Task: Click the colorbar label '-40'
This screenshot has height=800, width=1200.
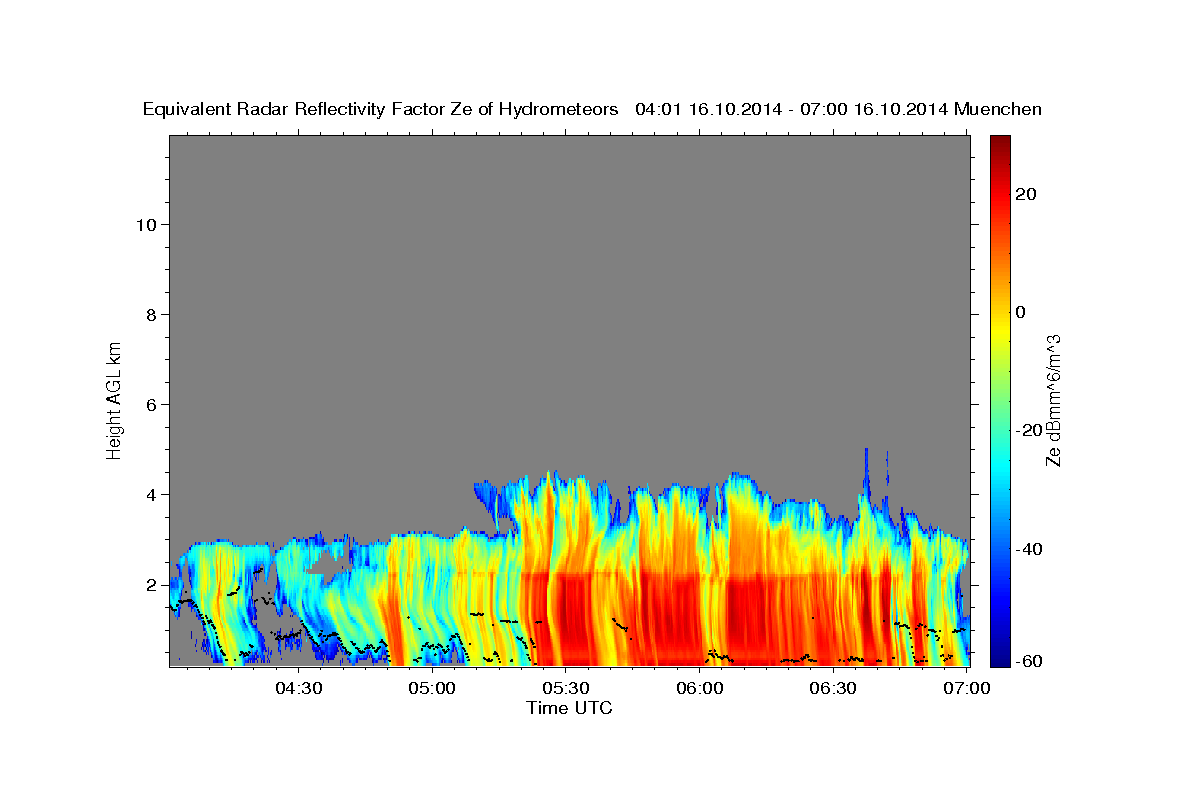Action: (1029, 548)
